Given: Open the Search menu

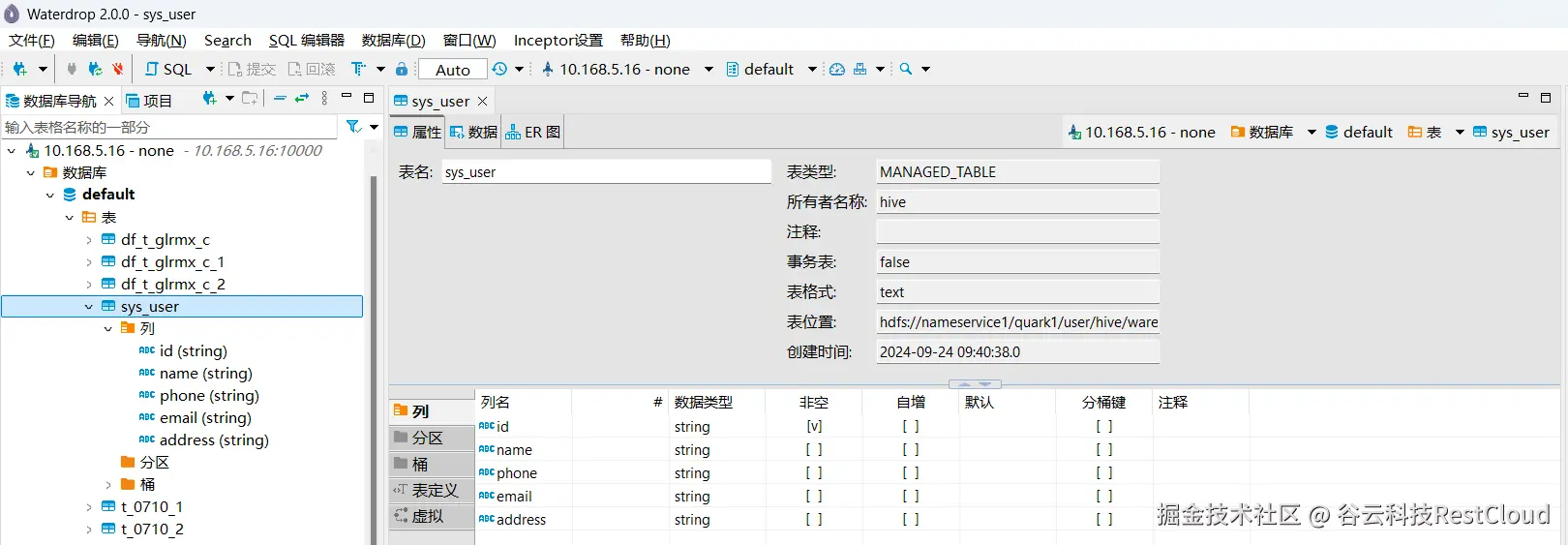Looking at the screenshot, I should coord(227,40).
